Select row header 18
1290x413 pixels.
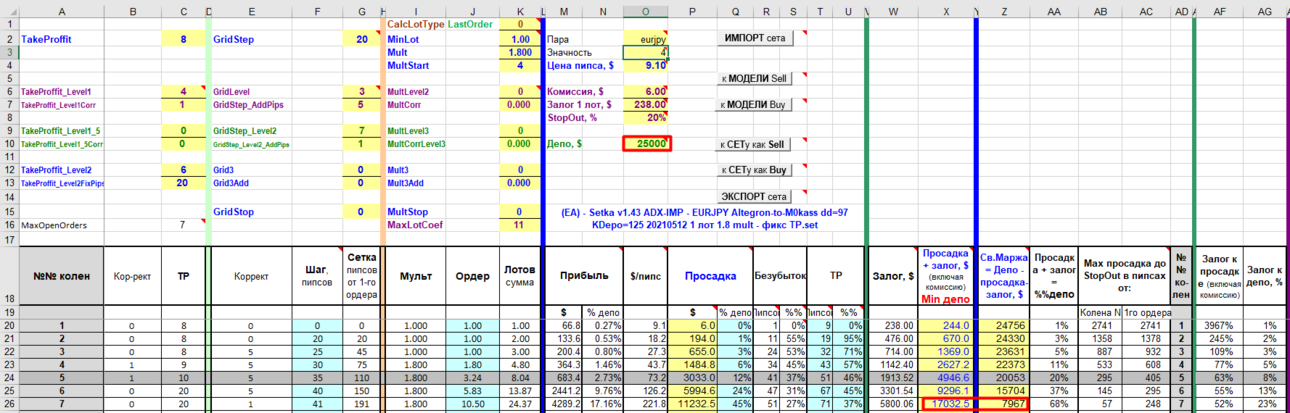tap(8, 276)
